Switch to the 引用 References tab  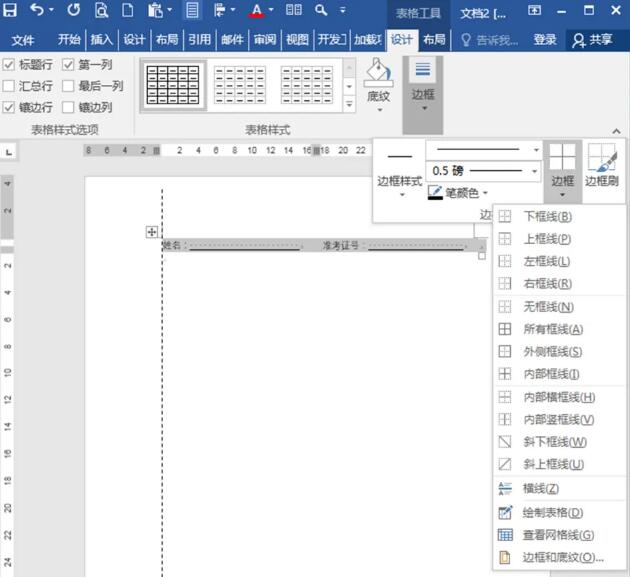pos(200,40)
